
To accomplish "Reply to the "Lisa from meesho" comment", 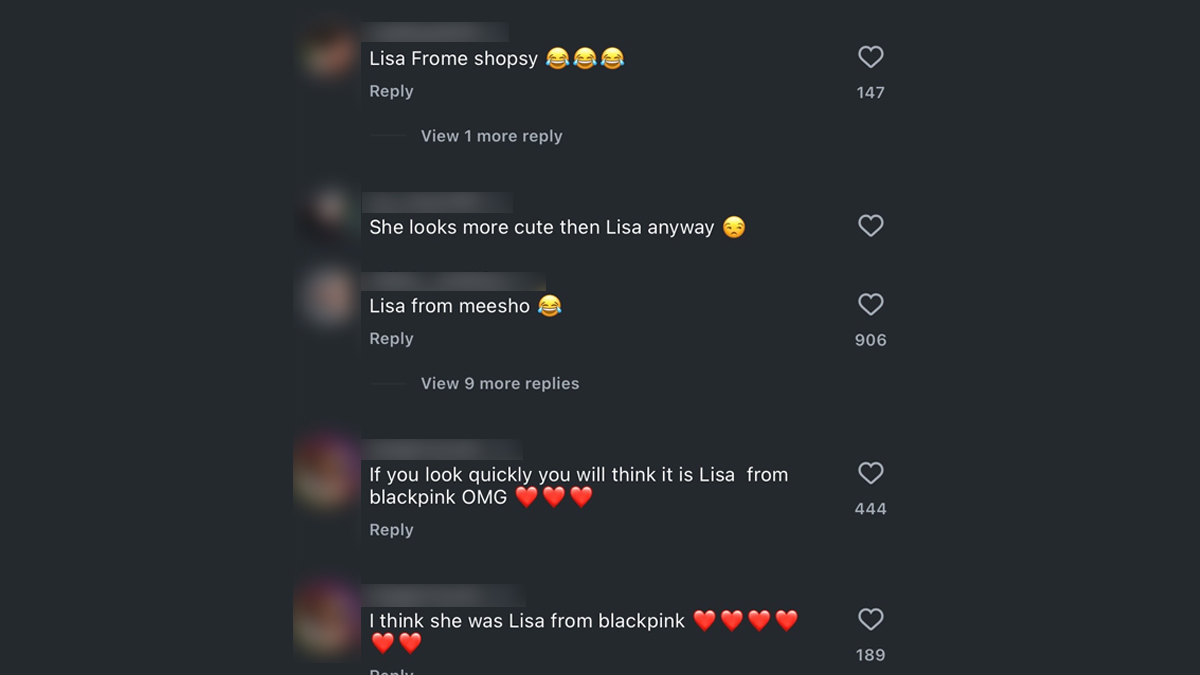I will tap(391, 339).
